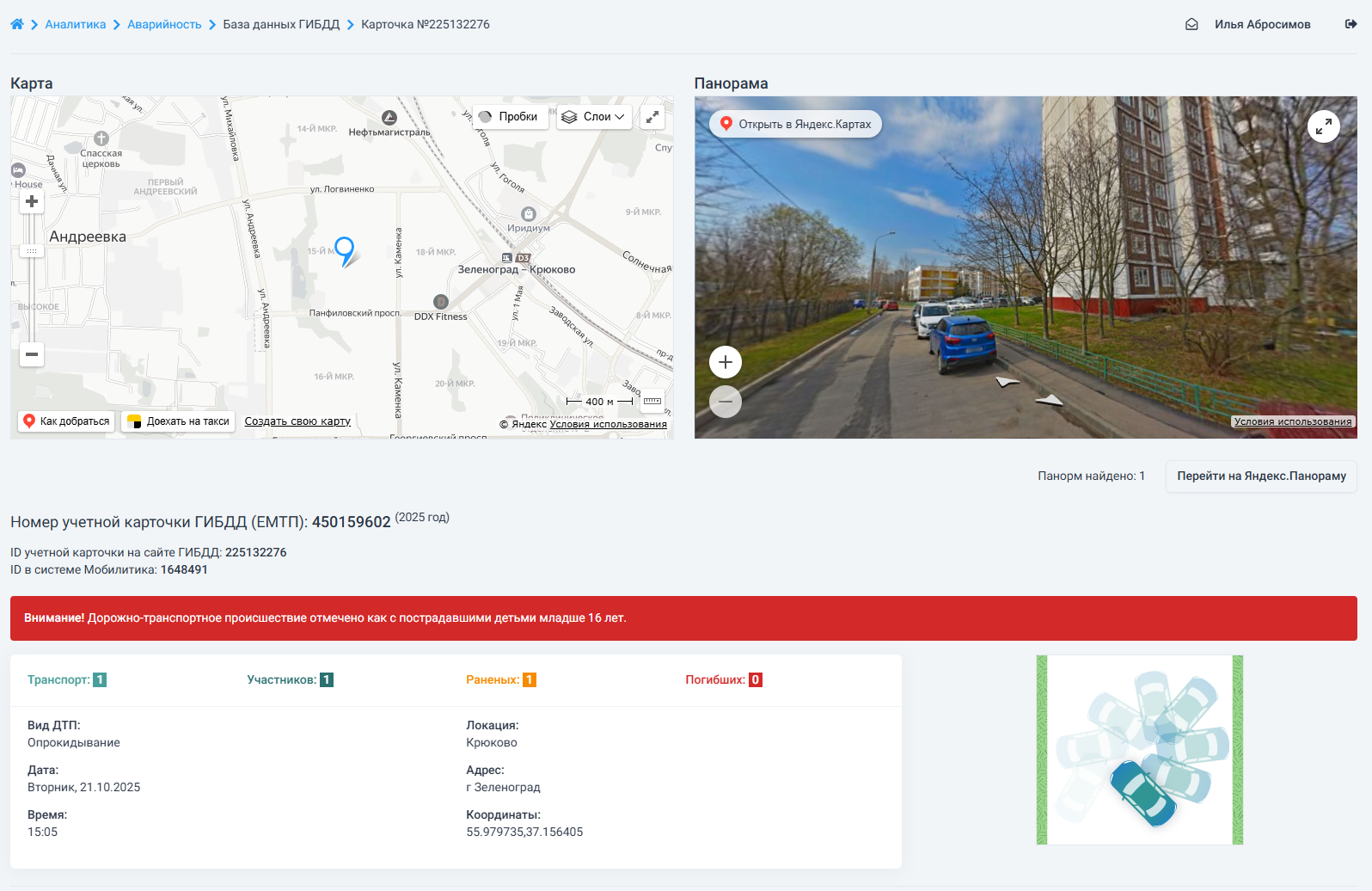The height and width of the screenshot is (891, 1372).
Task: Zoom out on the map
Action: pyautogui.click(x=32, y=354)
